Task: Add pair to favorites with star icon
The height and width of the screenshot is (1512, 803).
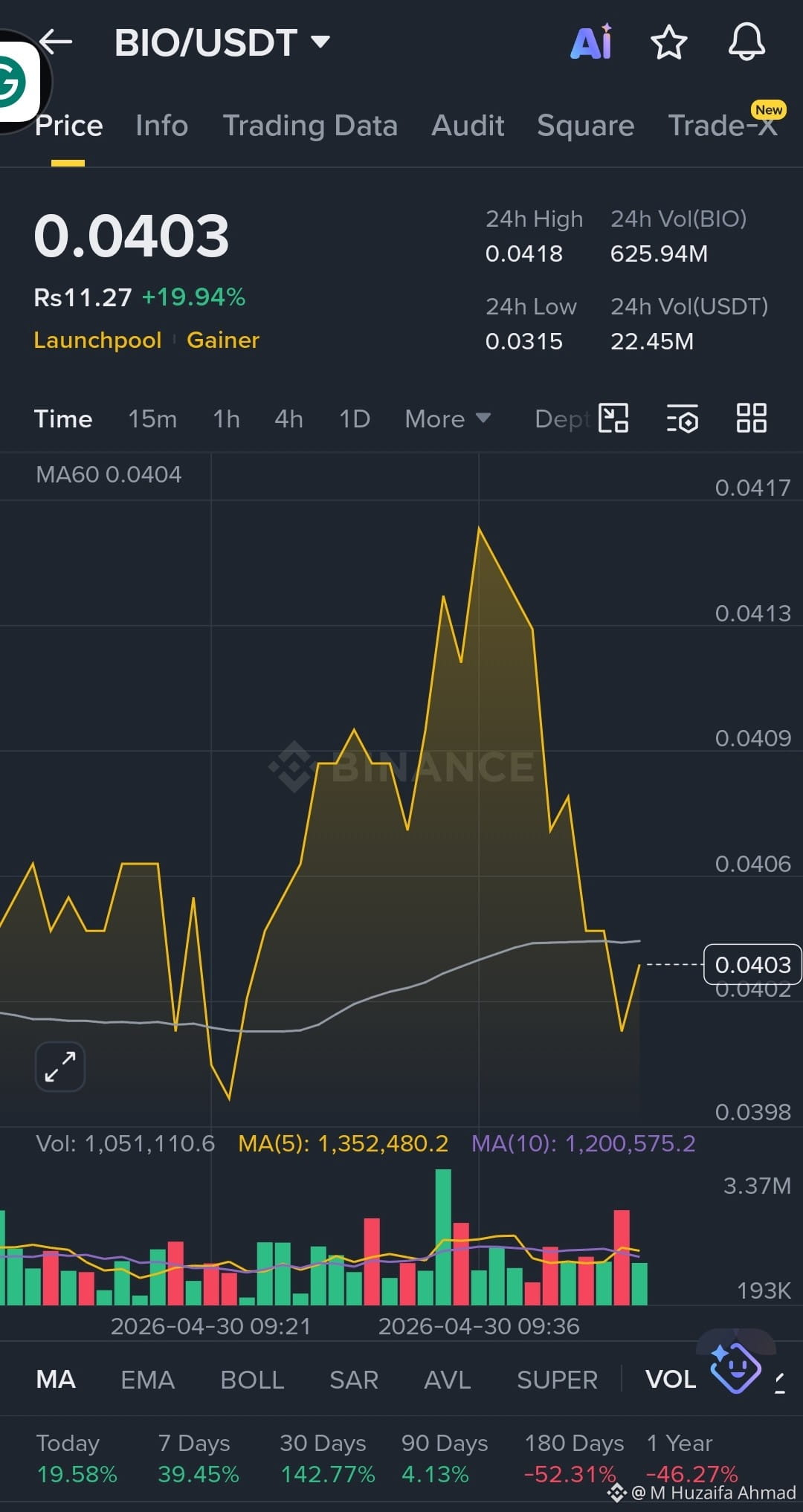Action: 668,42
